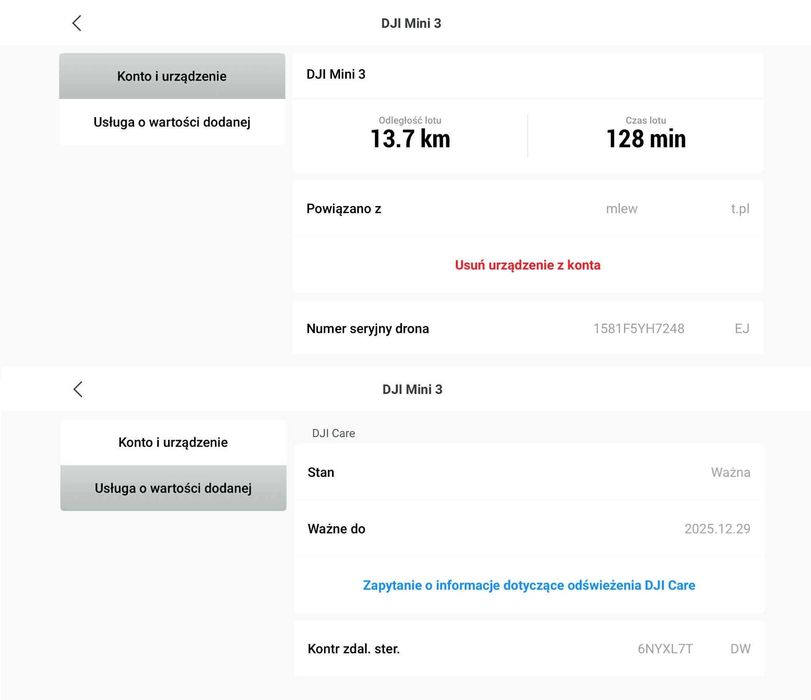811x700 pixels.
Task: Select the Odległość lotu 13.7 km statistic
Action: 410,132
